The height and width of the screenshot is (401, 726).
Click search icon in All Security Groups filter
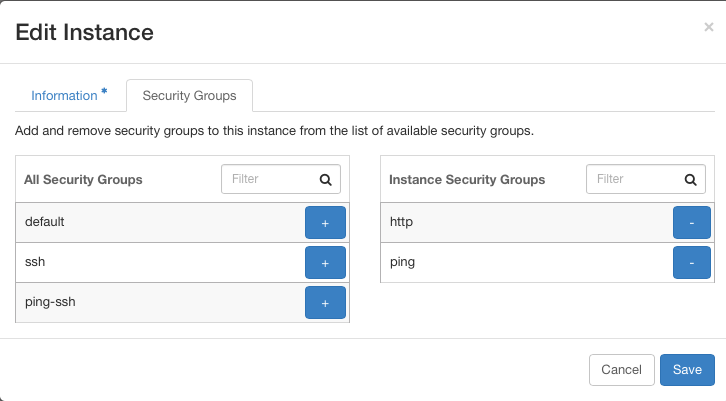tap(326, 180)
